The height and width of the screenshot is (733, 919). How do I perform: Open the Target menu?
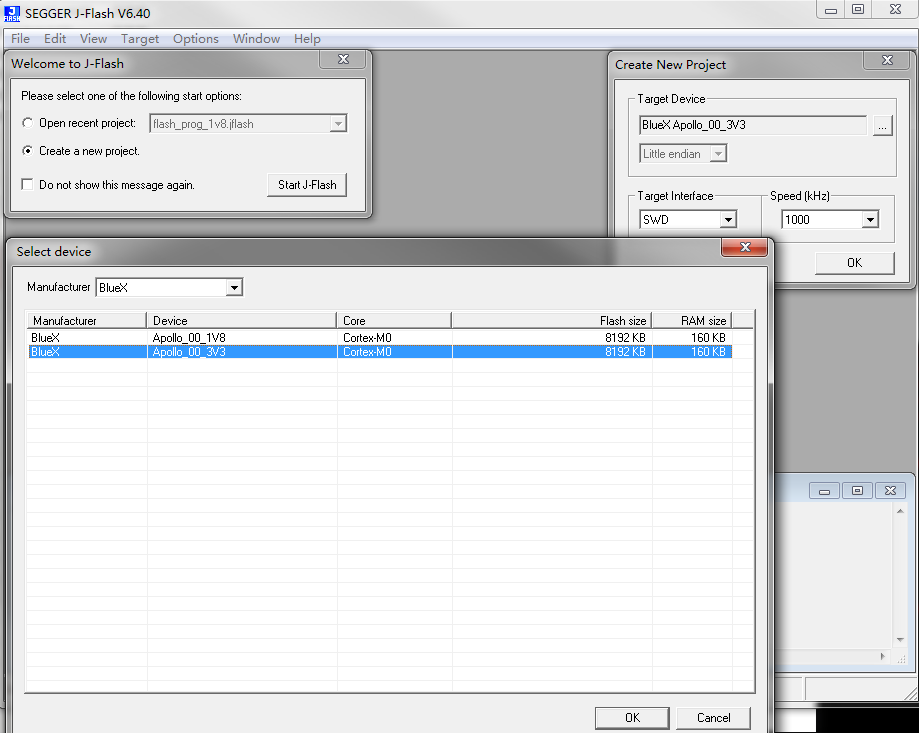point(139,39)
